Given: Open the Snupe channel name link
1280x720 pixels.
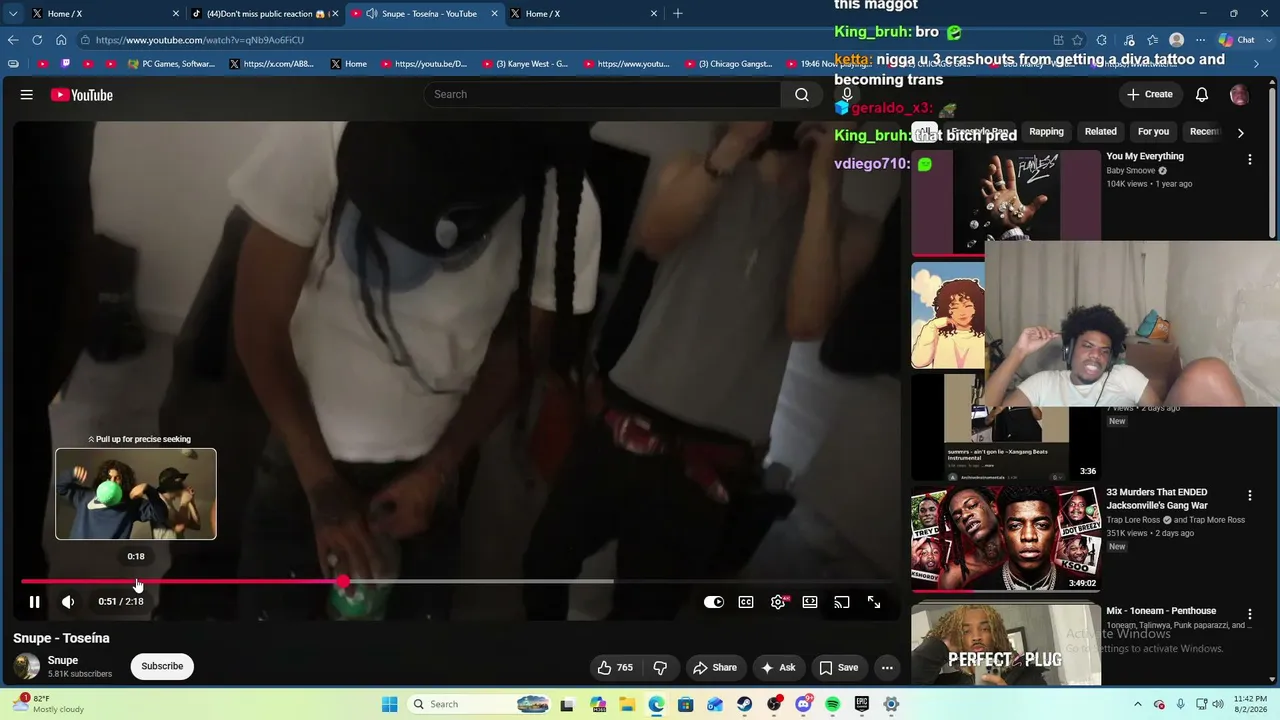Looking at the screenshot, I should [63, 660].
